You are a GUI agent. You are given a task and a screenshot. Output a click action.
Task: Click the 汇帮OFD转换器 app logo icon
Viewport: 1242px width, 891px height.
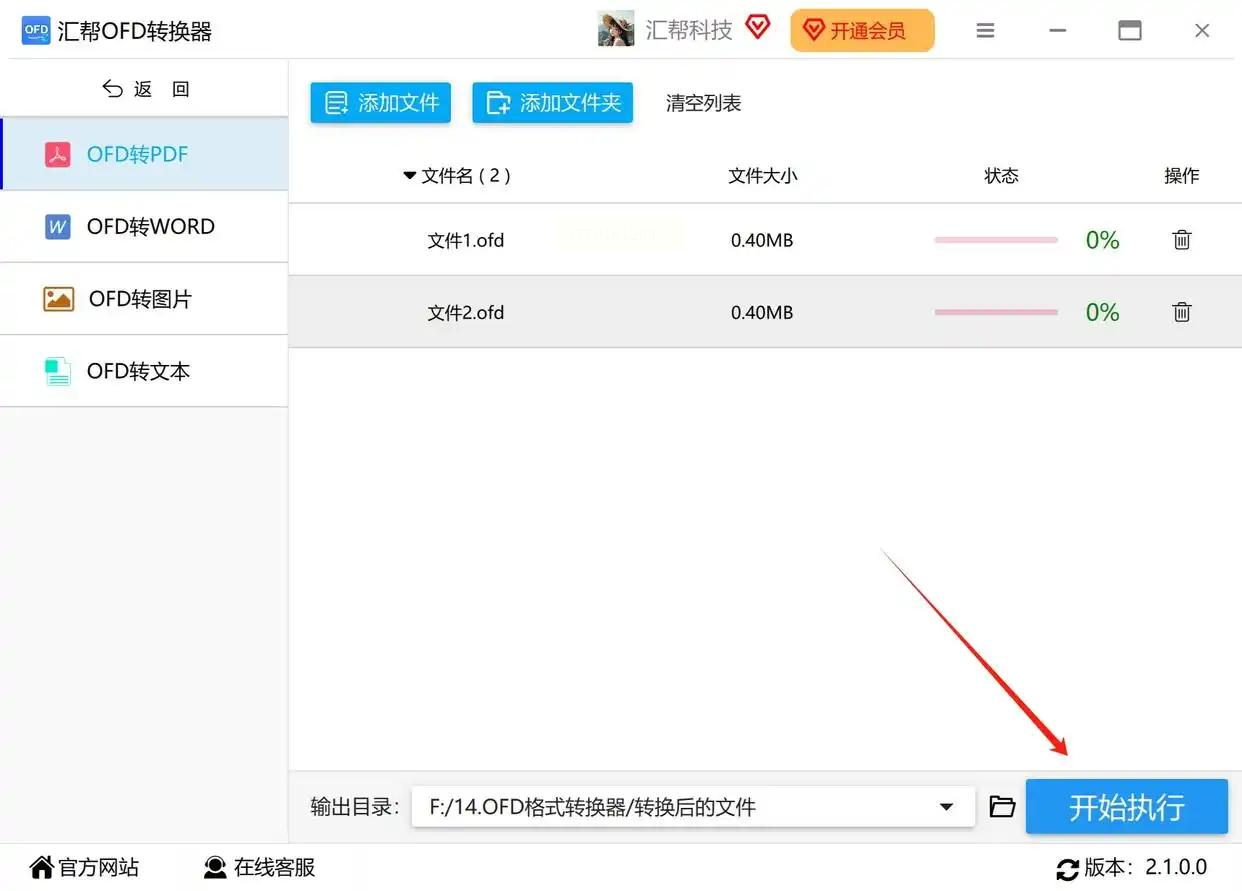click(35, 31)
